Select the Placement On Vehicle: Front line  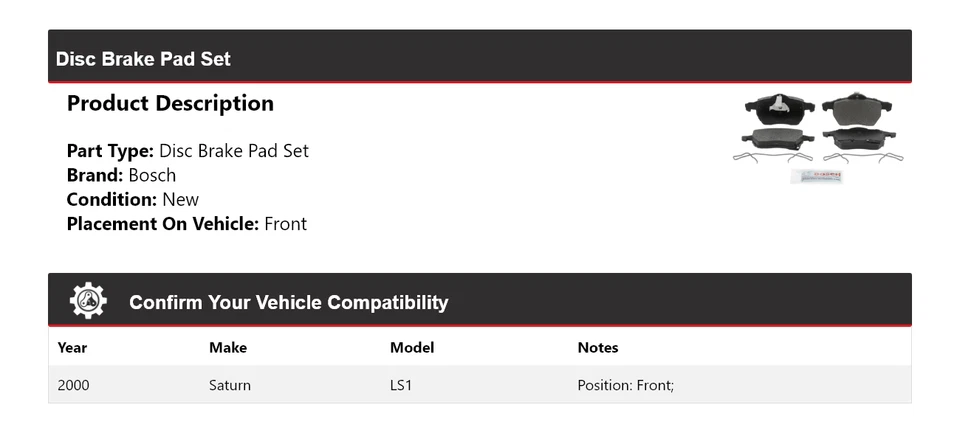tap(187, 224)
